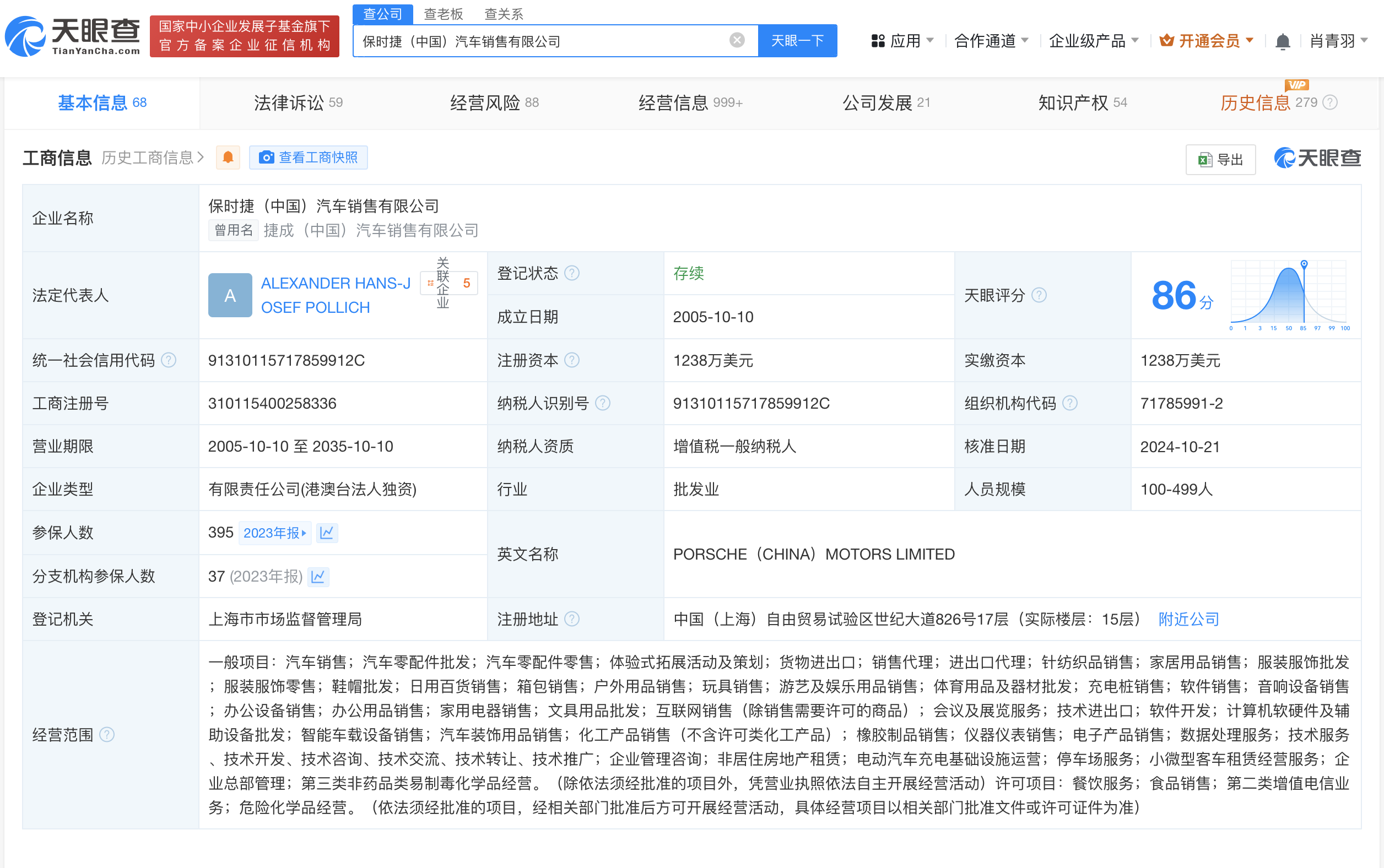Image resolution: width=1384 pixels, height=868 pixels.
Task: Click the crown icon for 开通会员
Action: [x=1166, y=41]
